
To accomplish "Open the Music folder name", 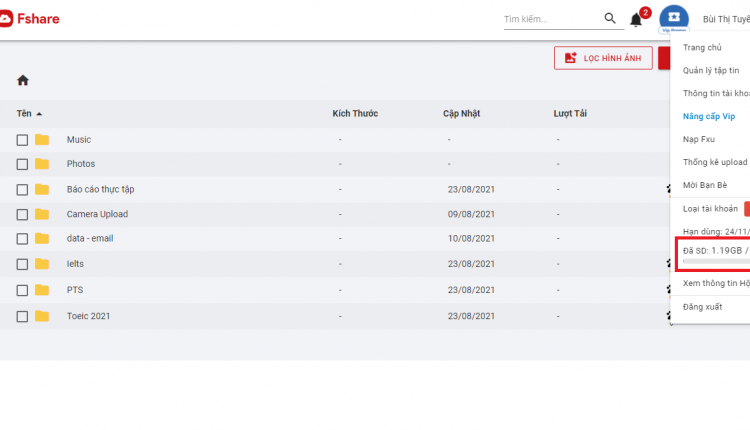I will click(79, 140).
